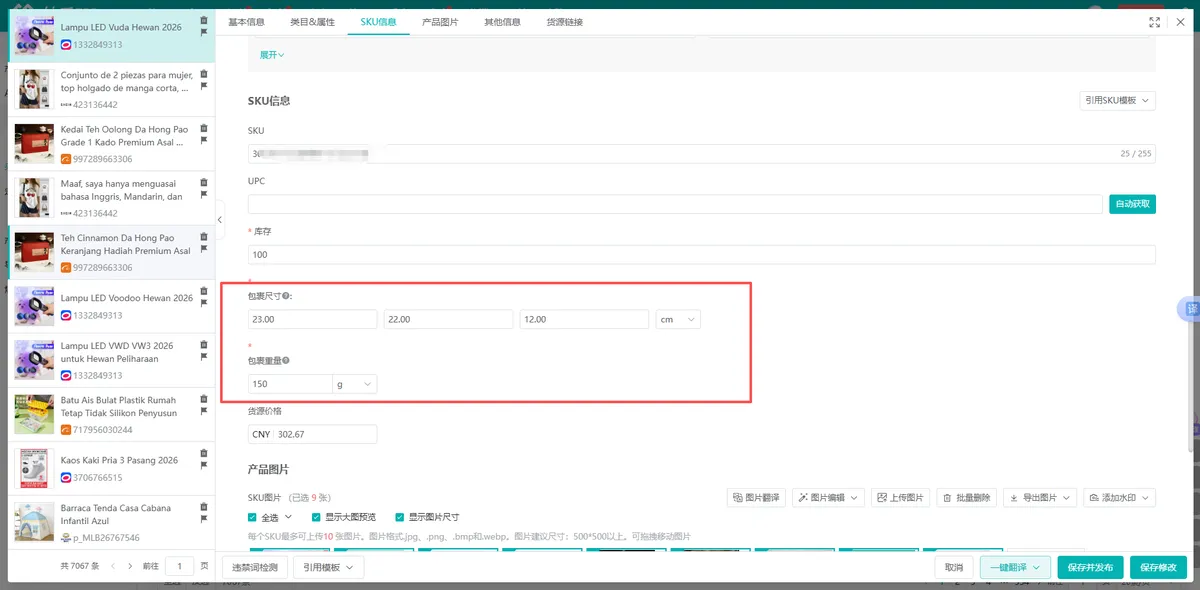Viewport: 1200px width, 590px height.
Task: Uncheck 显示图片尺寸 checkbox
Action: pyautogui.click(x=400, y=517)
